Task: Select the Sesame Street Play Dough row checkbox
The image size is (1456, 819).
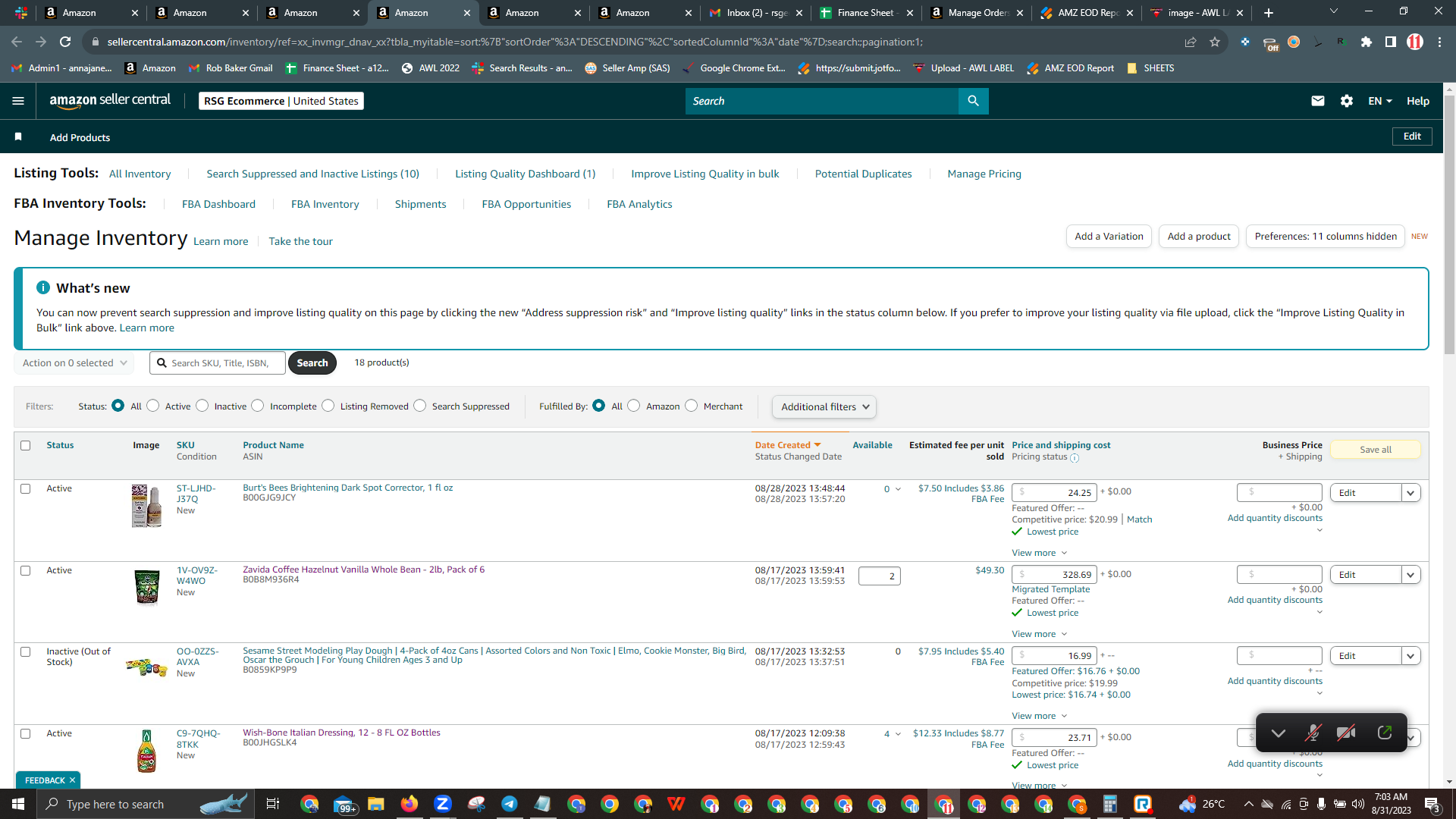Action: pyautogui.click(x=26, y=651)
